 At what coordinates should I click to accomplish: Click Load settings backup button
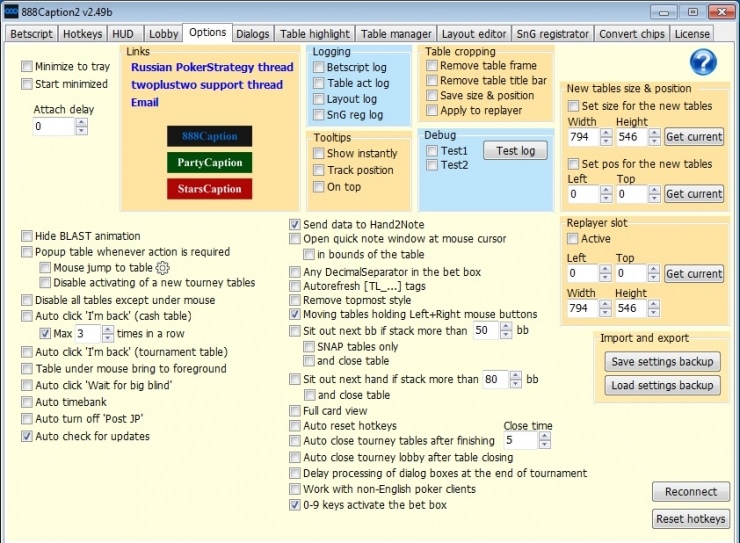click(662, 385)
